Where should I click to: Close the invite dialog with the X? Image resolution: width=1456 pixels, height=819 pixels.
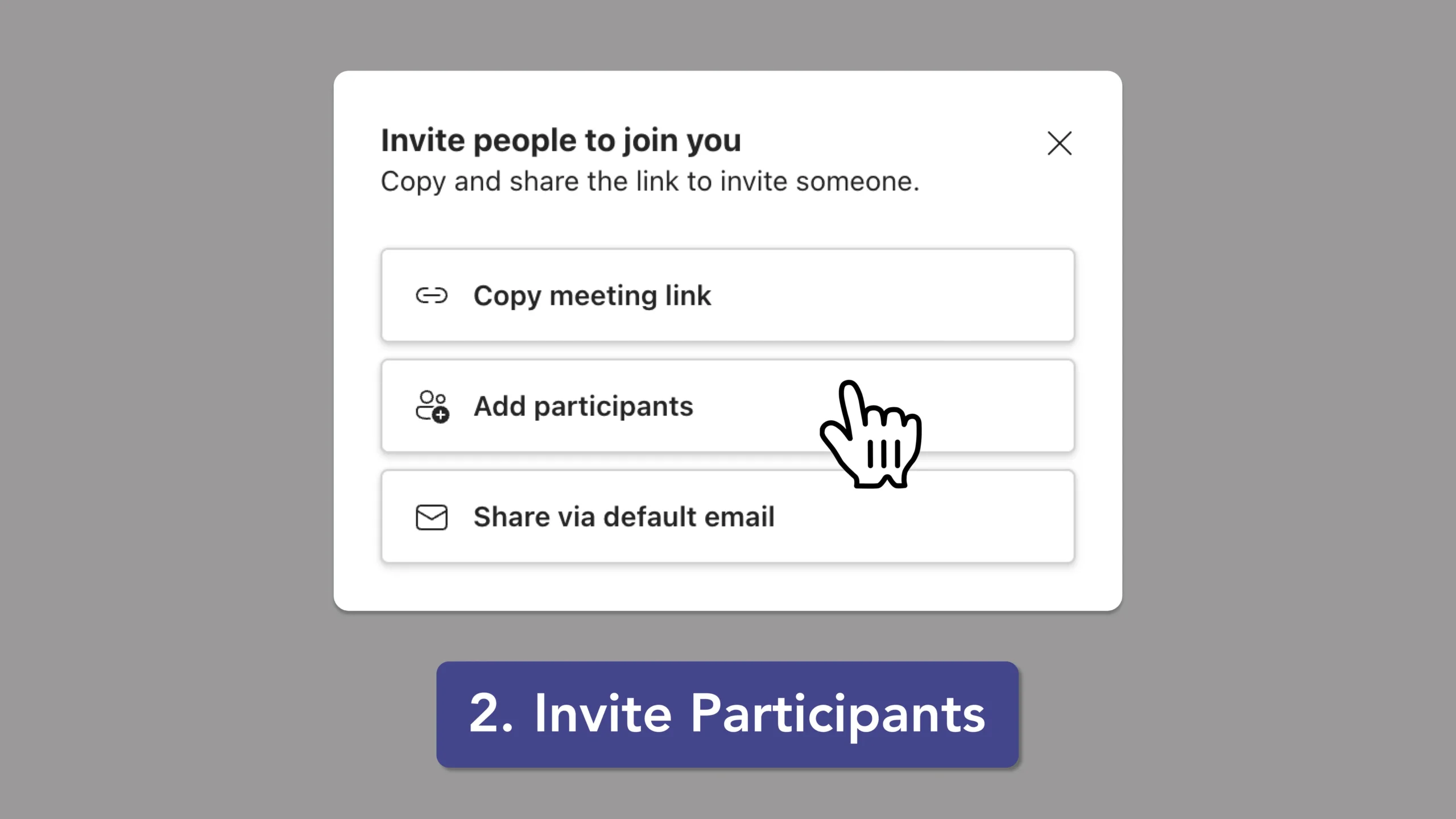point(1059,143)
